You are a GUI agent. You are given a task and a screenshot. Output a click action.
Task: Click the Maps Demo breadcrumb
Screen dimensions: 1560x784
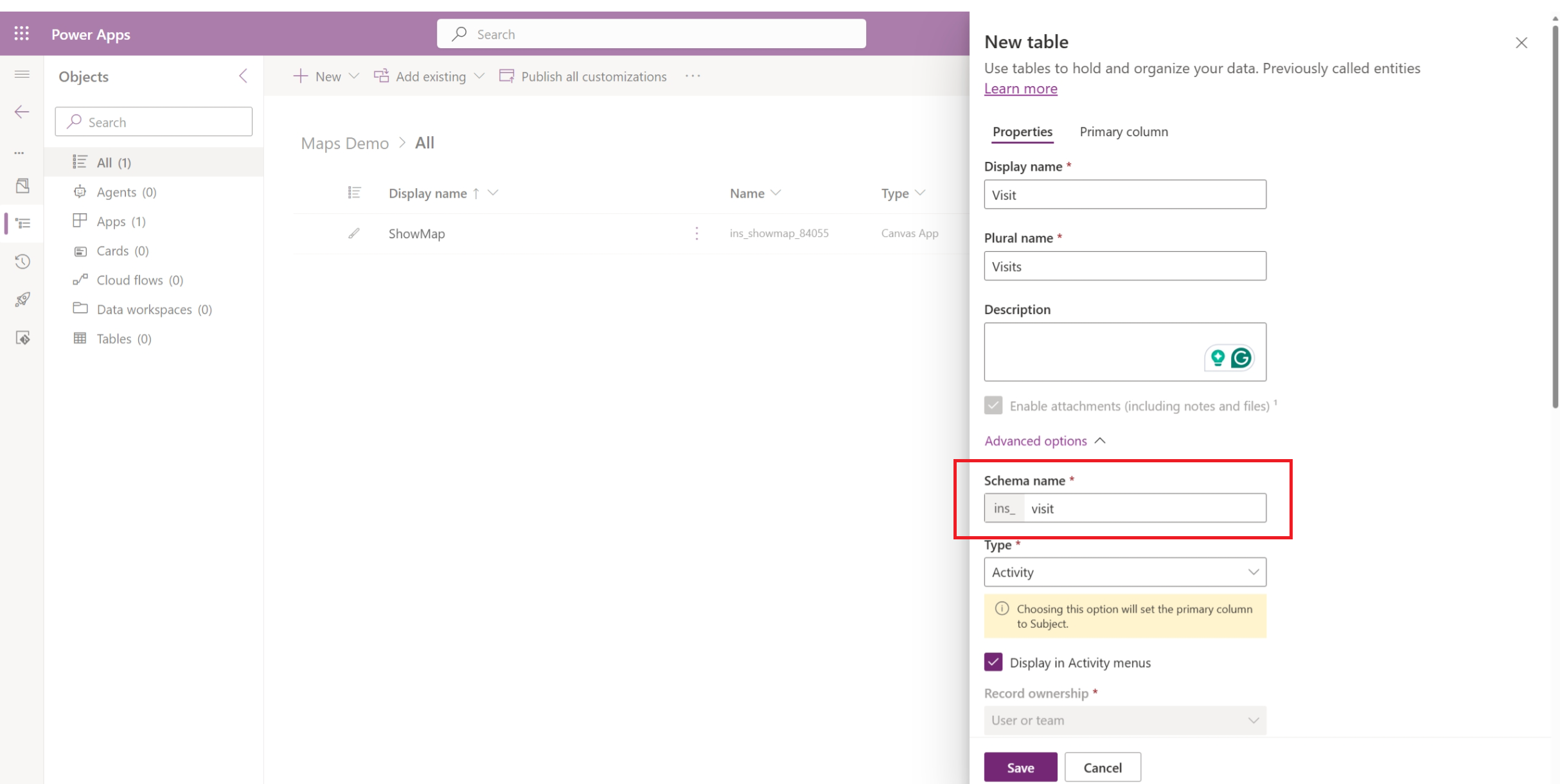tap(344, 143)
